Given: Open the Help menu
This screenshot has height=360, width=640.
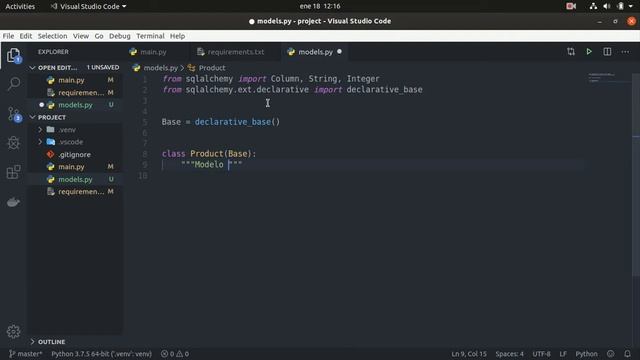Looking at the screenshot, I should (x=177, y=36).
